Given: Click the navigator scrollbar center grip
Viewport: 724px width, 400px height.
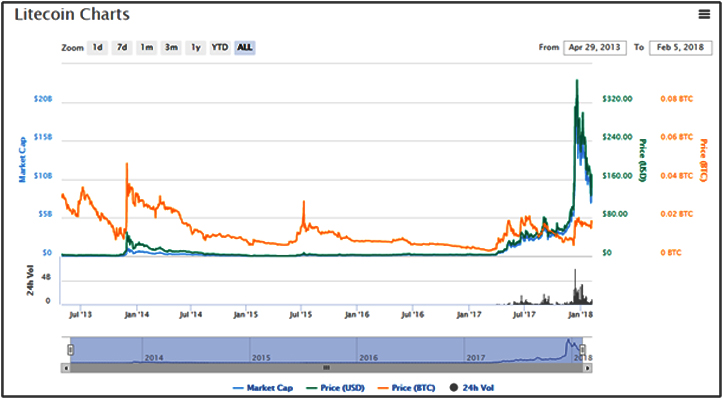Looking at the screenshot, I should tap(326, 368).
